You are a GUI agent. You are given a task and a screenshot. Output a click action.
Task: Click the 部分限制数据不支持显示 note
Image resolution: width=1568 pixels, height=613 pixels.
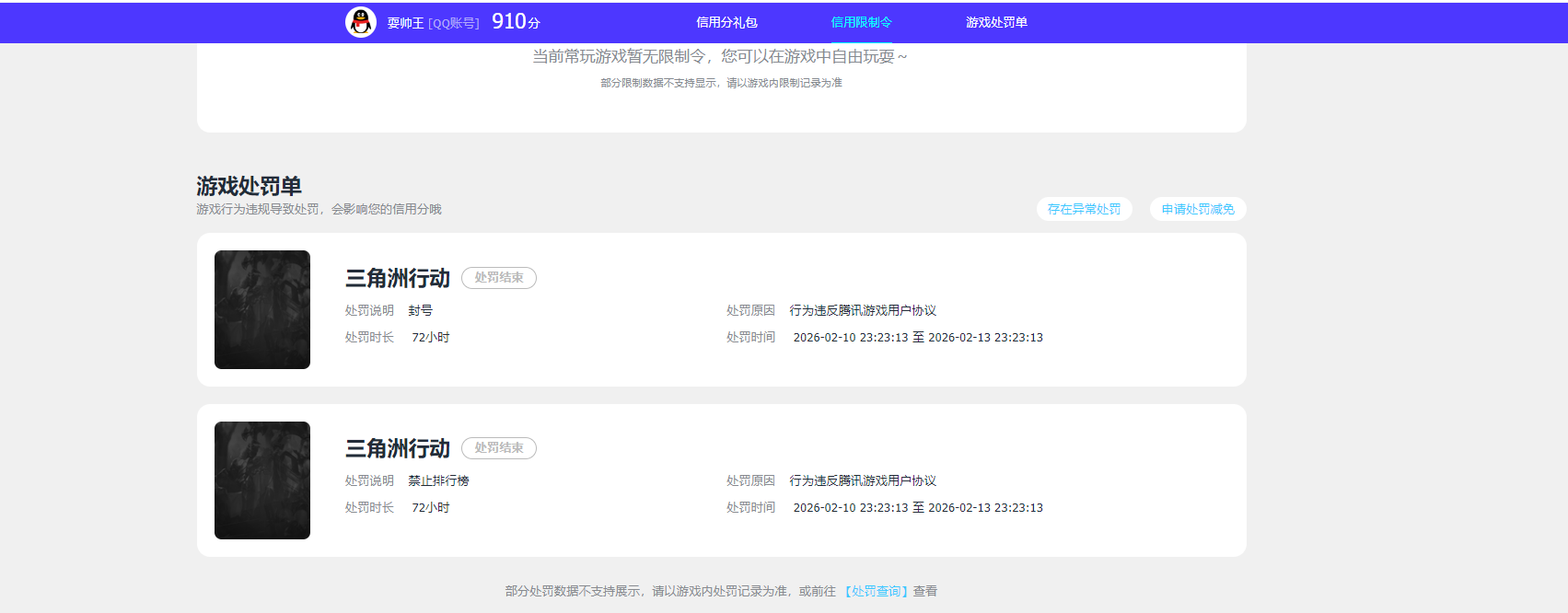pos(721,83)
